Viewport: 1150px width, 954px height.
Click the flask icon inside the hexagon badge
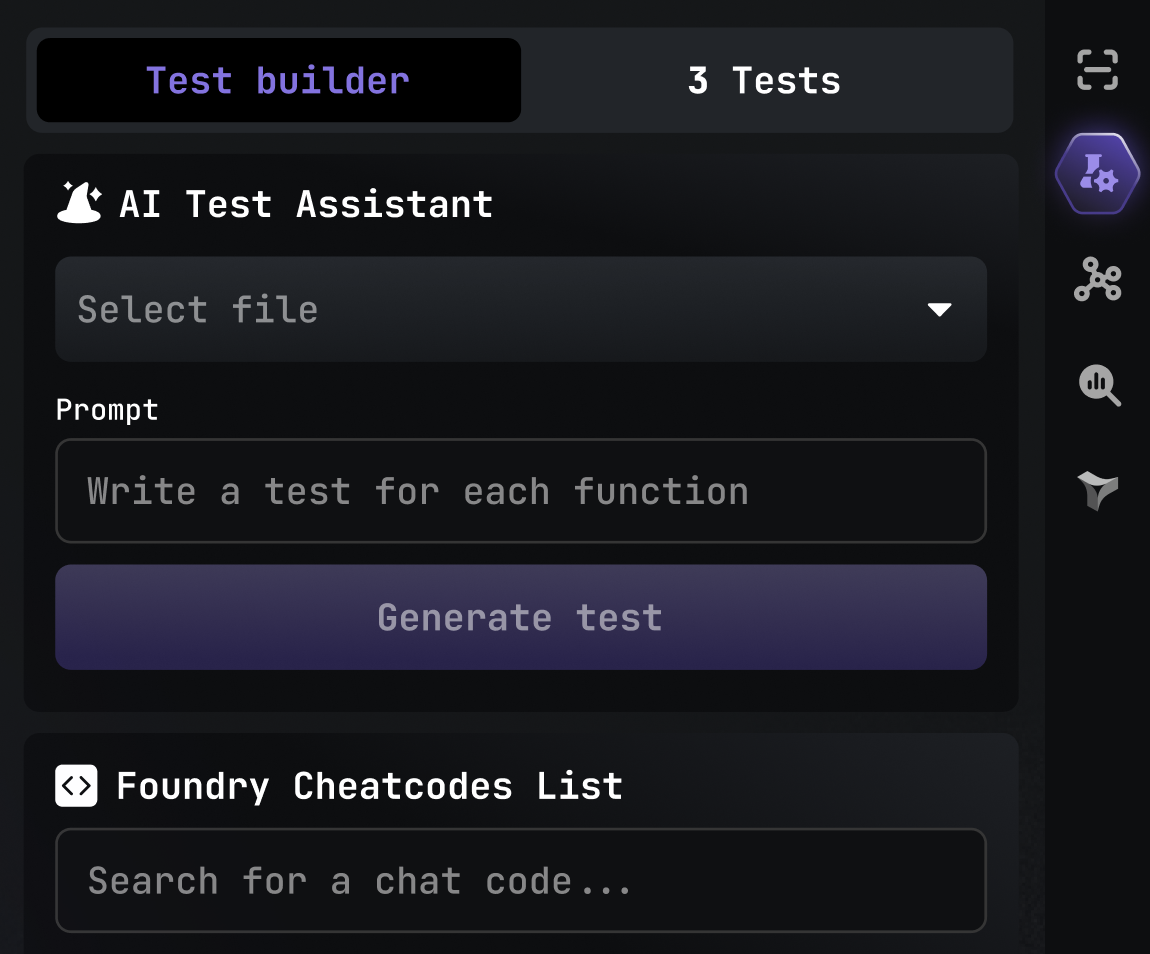click(1097, 172)
